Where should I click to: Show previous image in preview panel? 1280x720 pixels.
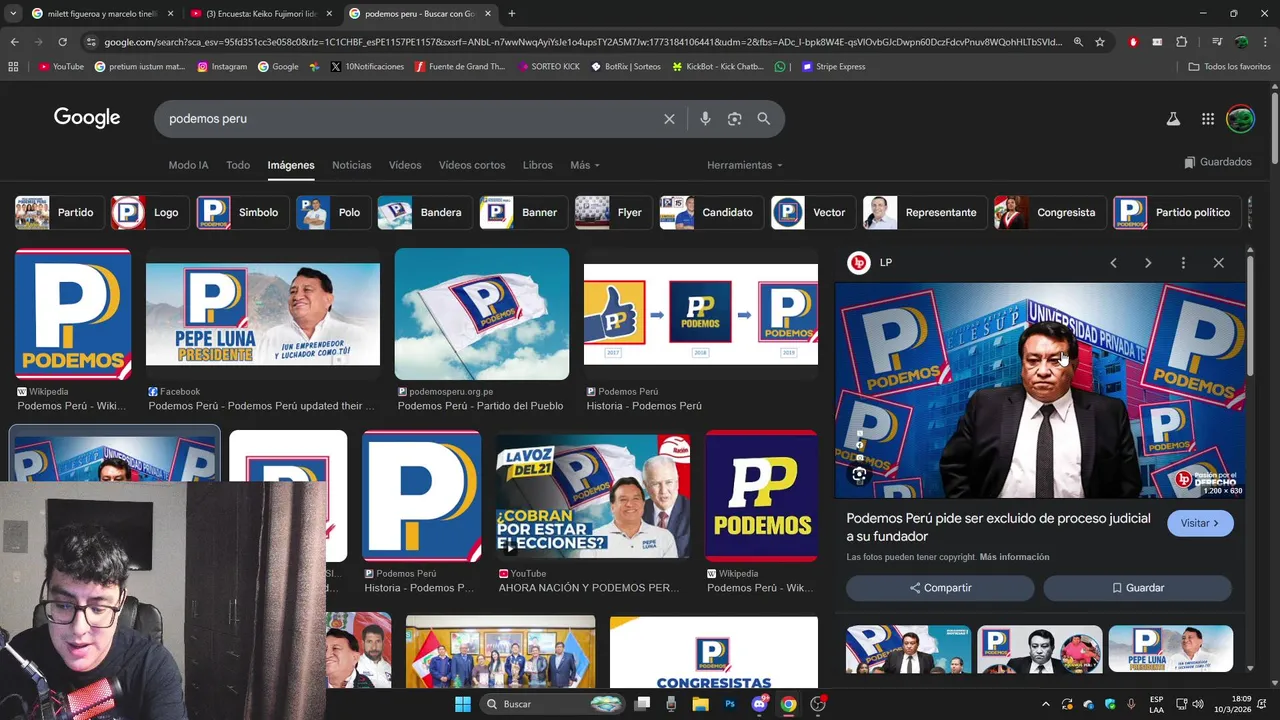pos(1113,263)
